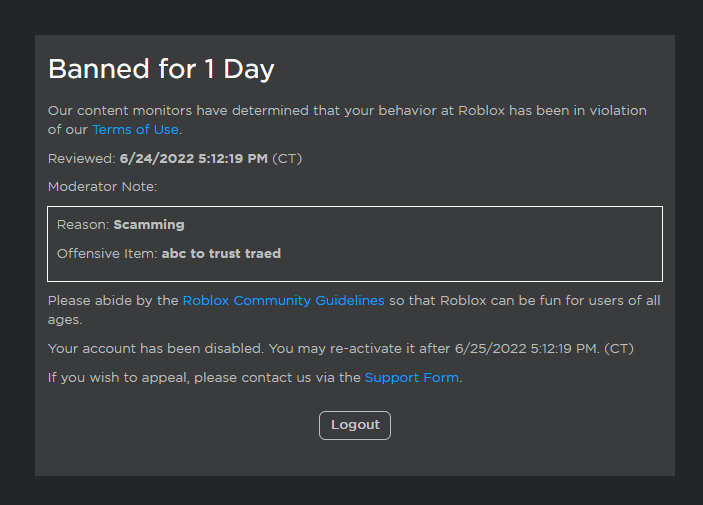This screenshot has width=703, height=505.
Task: Click the re-activation date 6/25/2022 5:12:19 PM
Action: (x=527, y=349)
